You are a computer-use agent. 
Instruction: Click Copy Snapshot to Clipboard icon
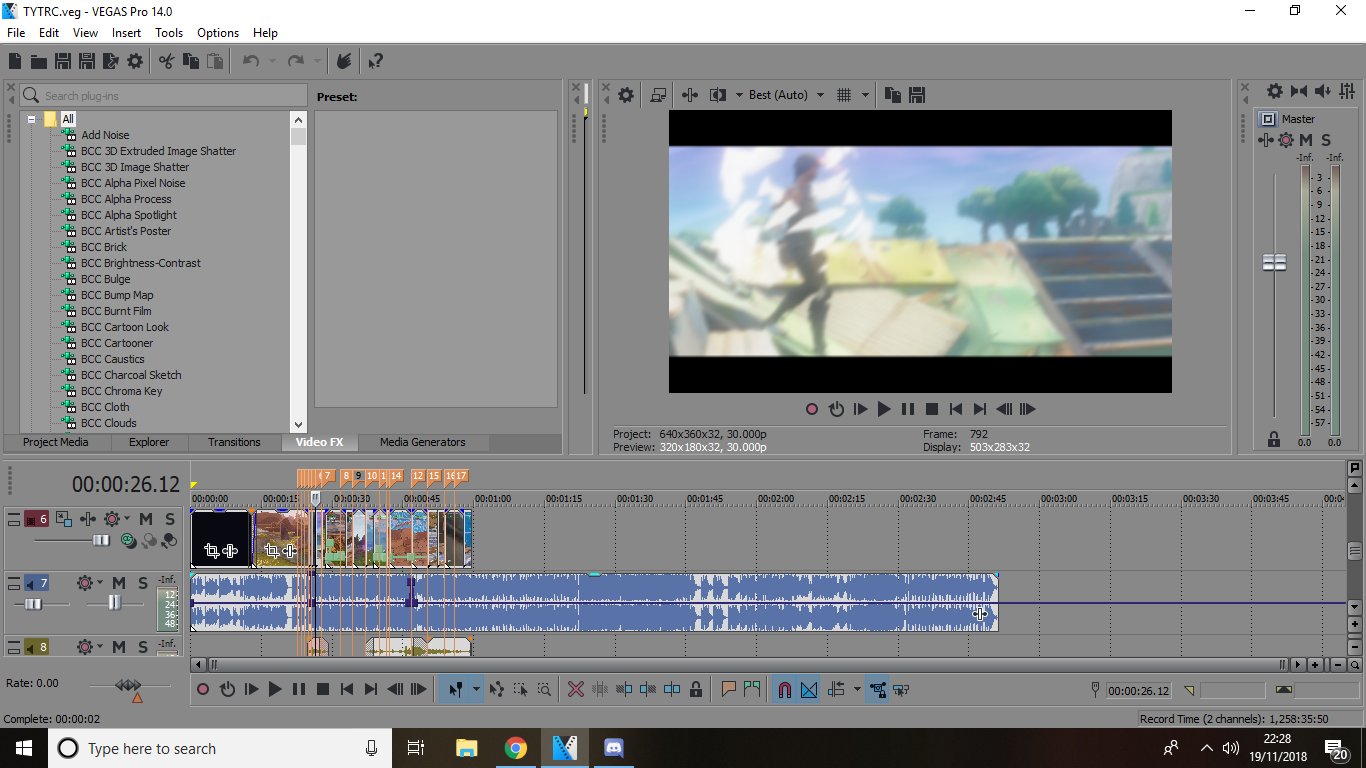(893, 95)
